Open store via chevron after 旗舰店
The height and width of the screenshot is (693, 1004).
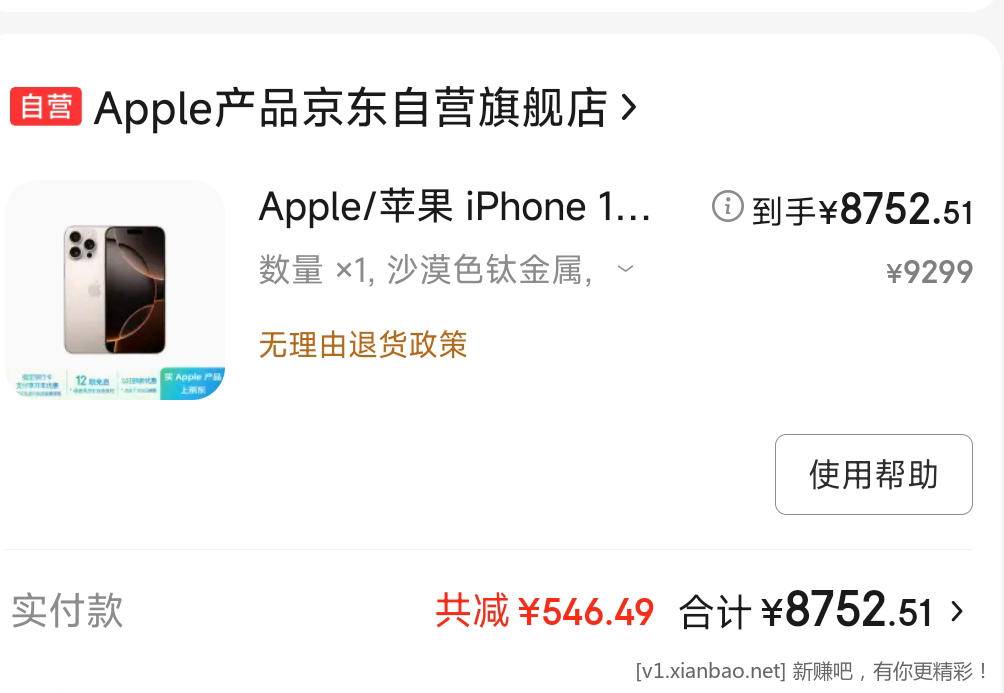click(x=629, y=108)
